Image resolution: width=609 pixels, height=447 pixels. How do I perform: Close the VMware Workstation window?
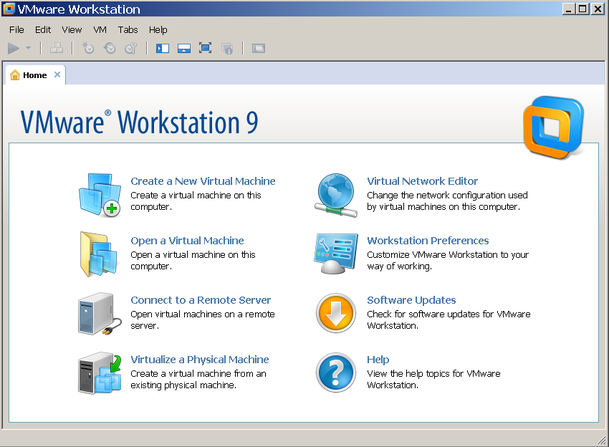tap(597, 9)
